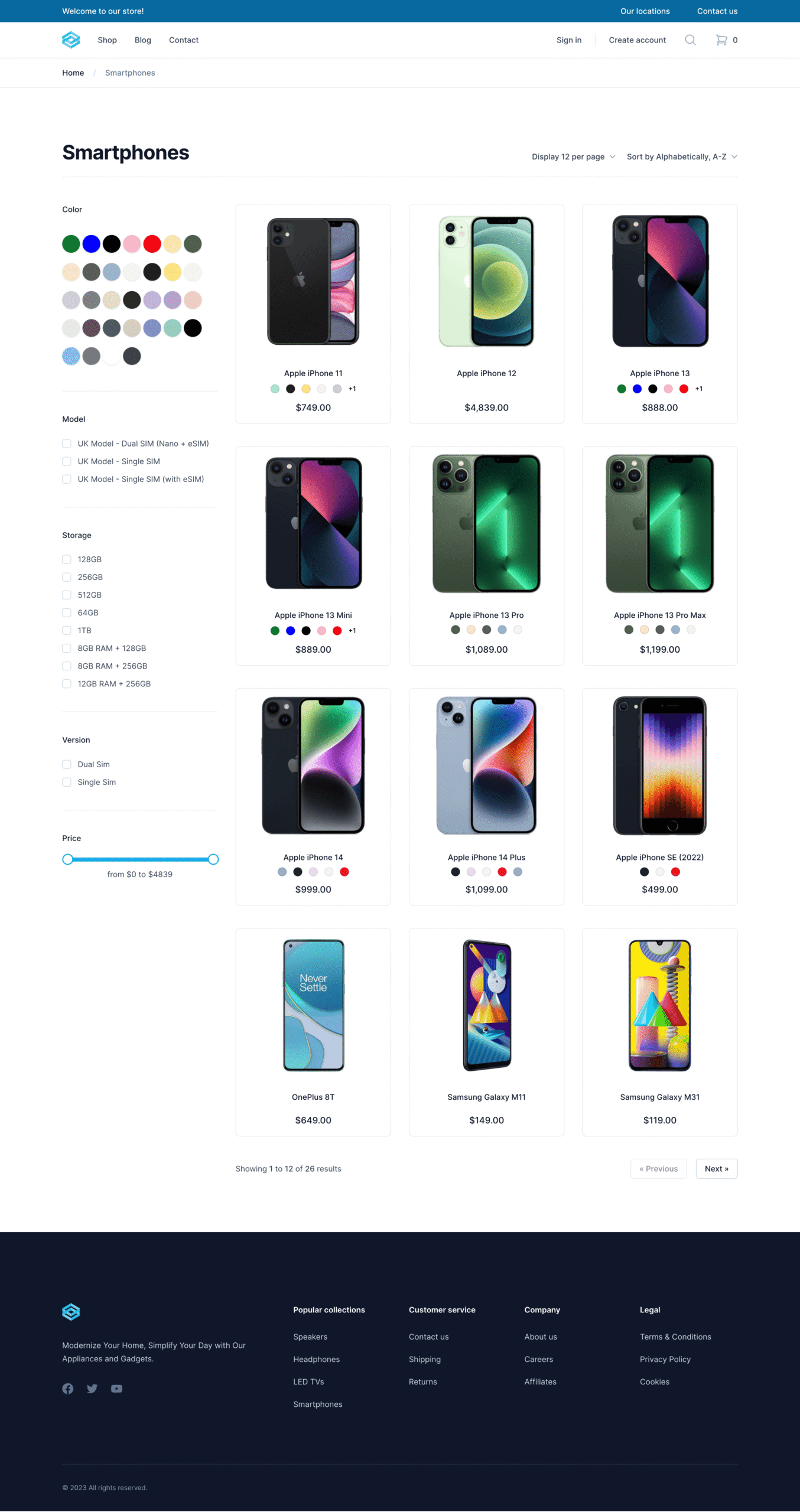Viewport: 800px width, 1512px height.
Task: Open the shopping cart icon
Action: point(721,40)
